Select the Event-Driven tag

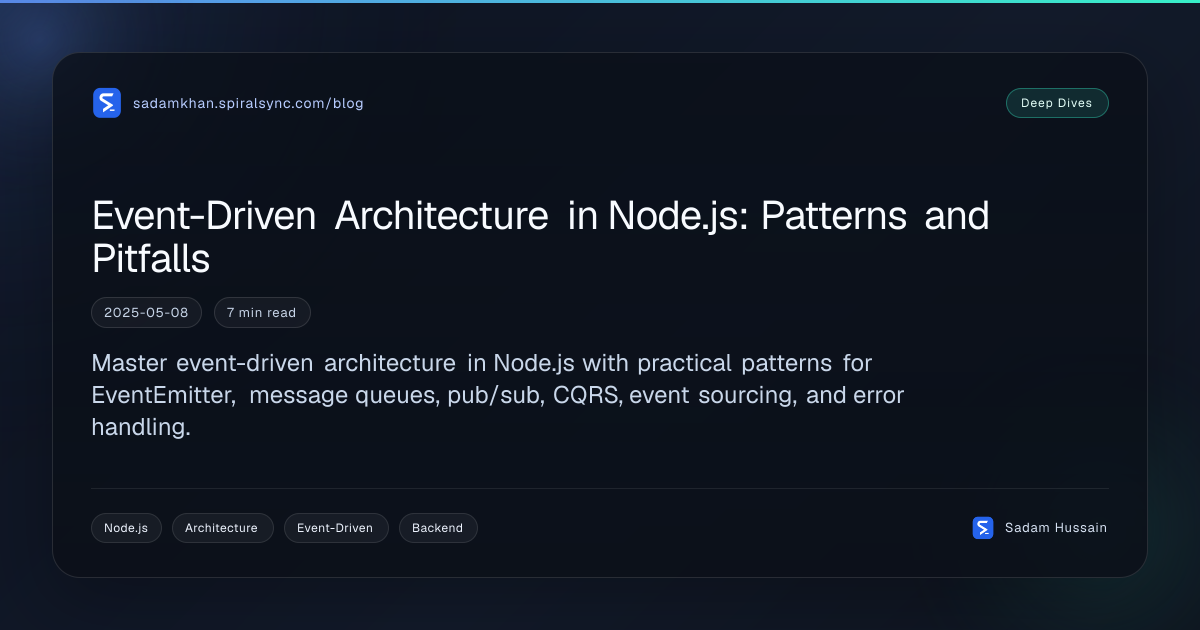pyautogui.click(x=336, y=528)
